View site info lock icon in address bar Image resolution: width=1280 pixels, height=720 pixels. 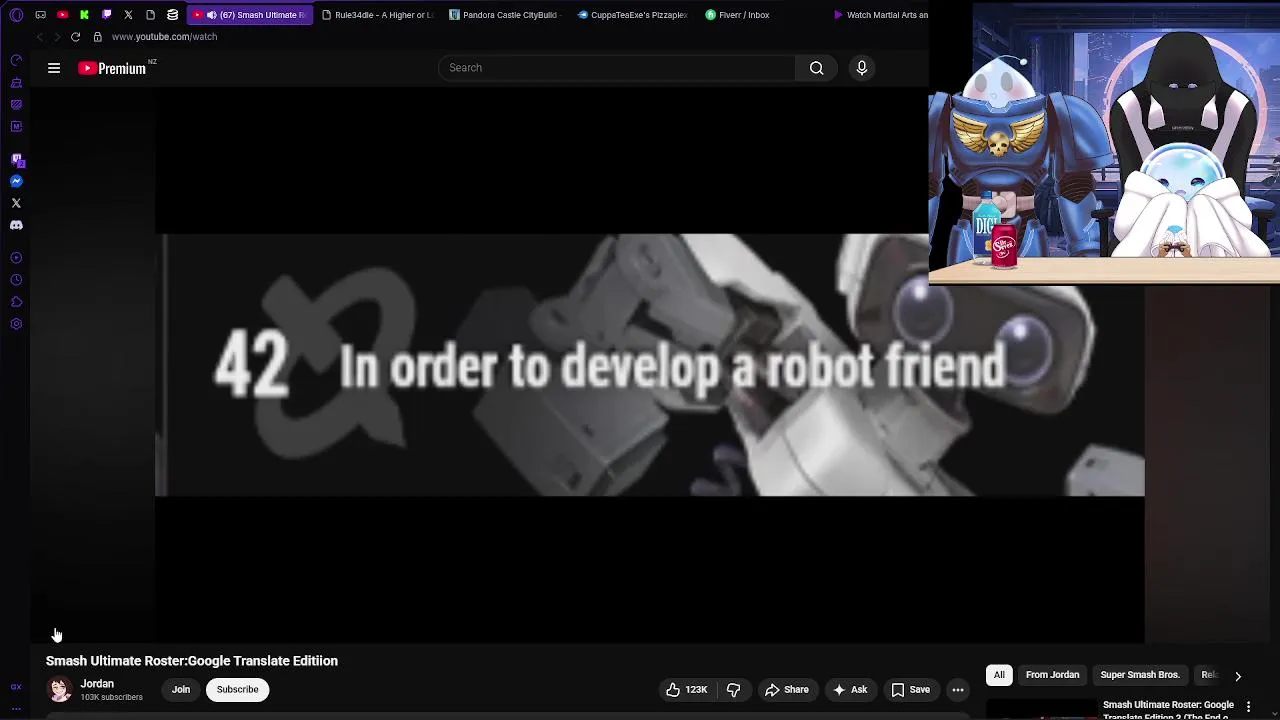97,37
